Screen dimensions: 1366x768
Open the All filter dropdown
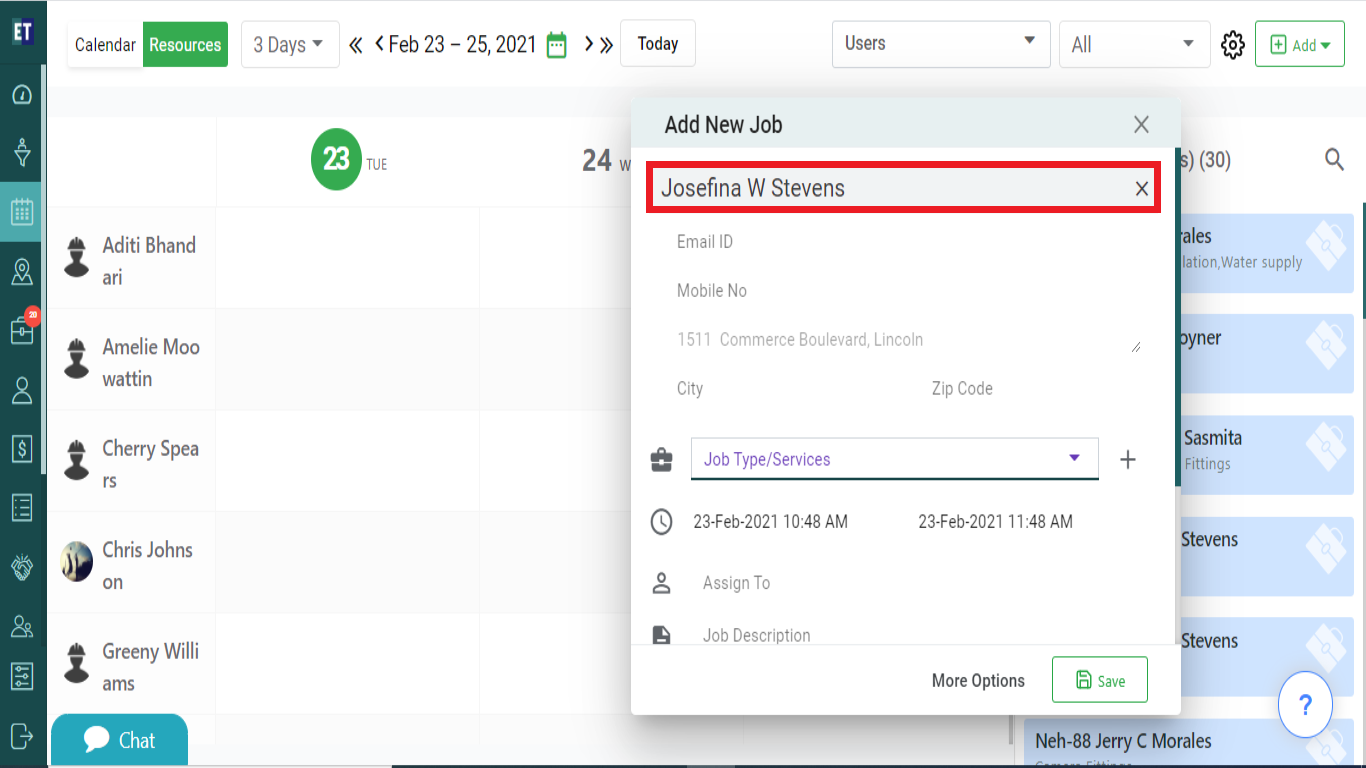1134,45
